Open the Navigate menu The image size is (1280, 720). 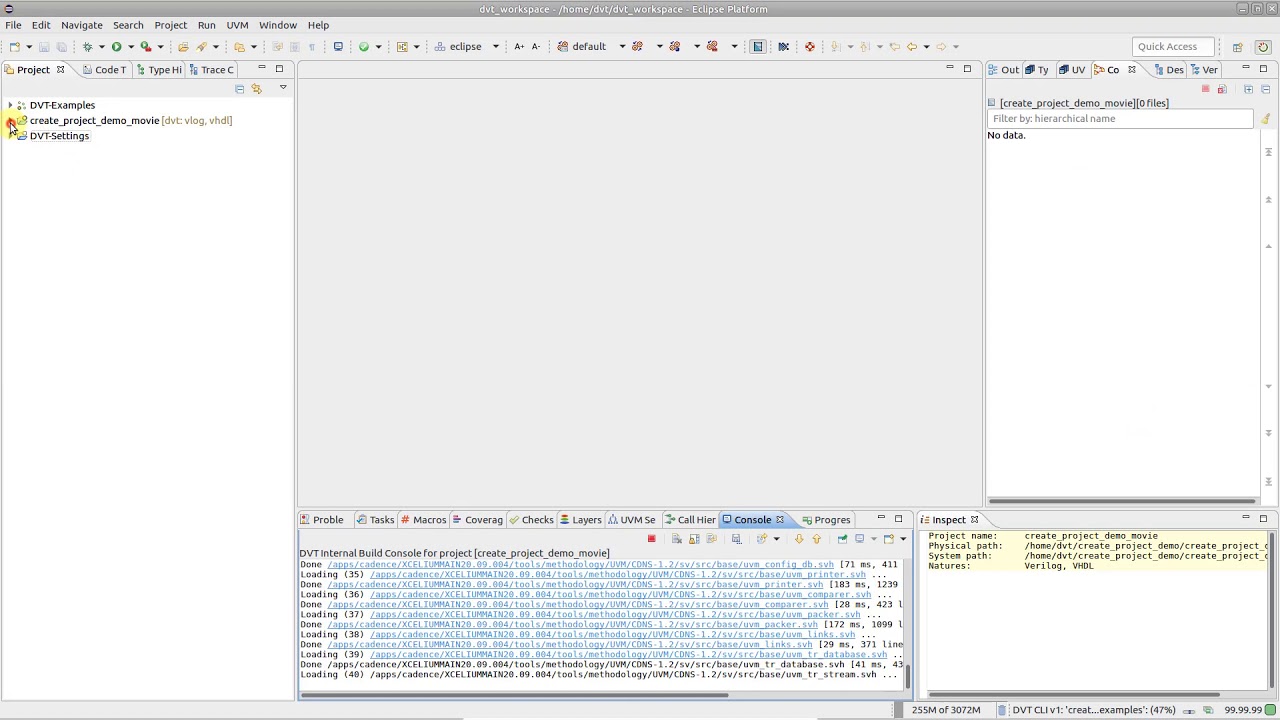click(x=82, y=25)
